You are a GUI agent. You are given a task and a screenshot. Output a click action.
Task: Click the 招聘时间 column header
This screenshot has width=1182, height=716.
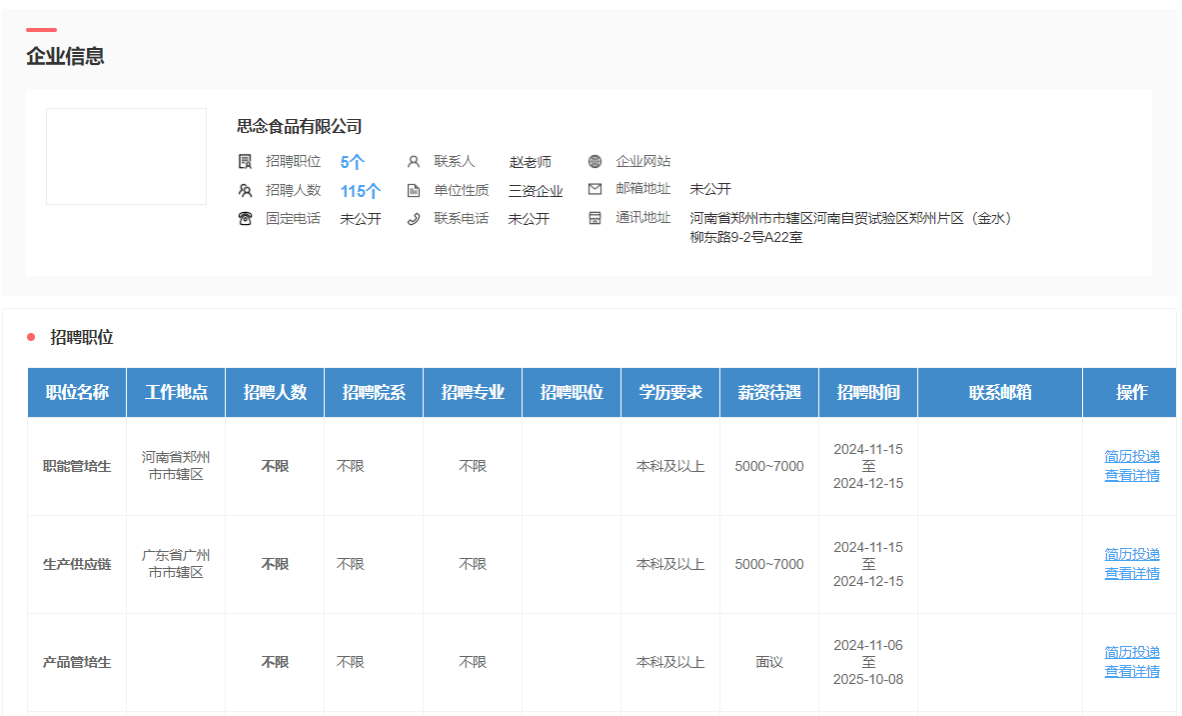(x=868, y=392)
